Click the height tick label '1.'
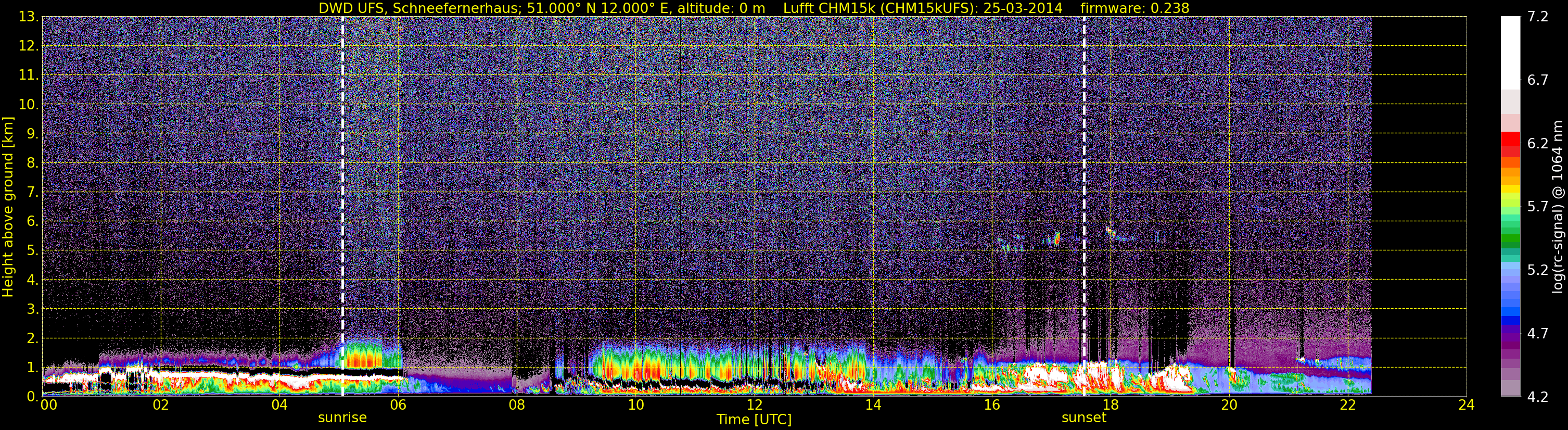 pyautogui.click(x=32, y=368)
